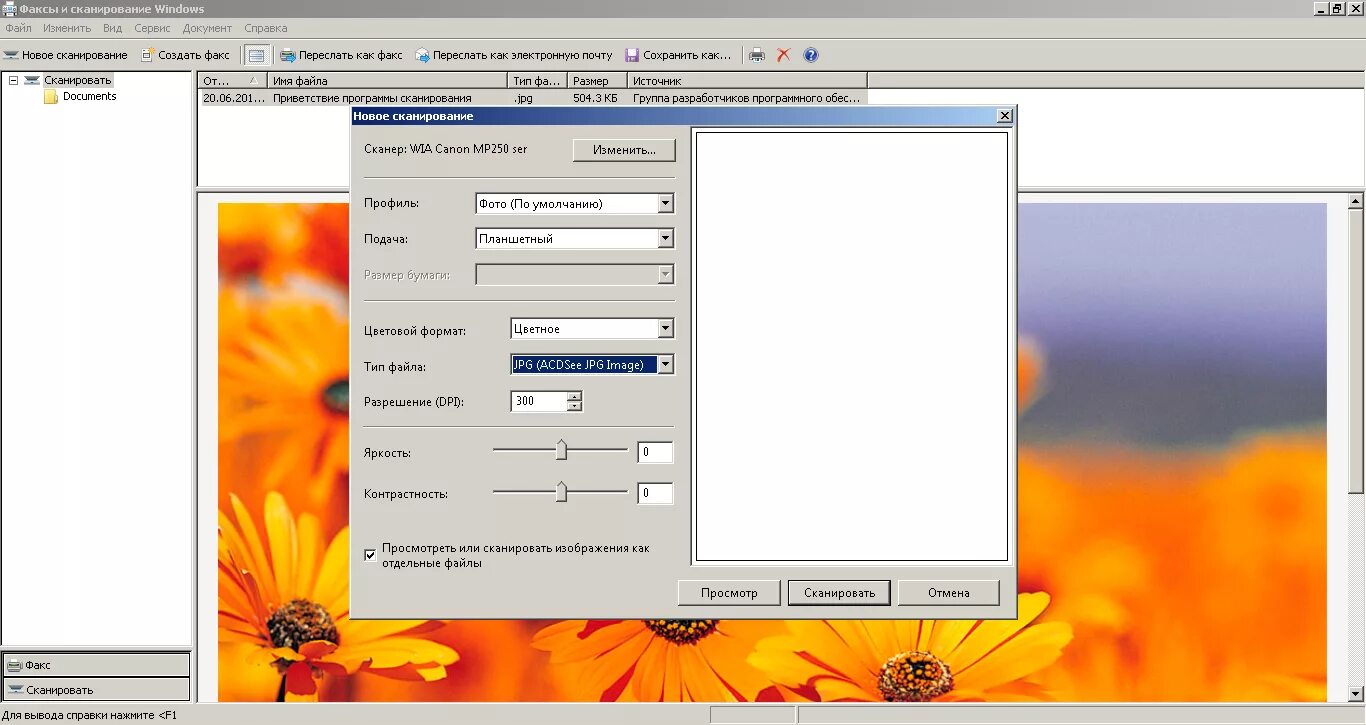Sort by the 'Имя файла' column header
The image size is (1366, 725).
(387, 80)
